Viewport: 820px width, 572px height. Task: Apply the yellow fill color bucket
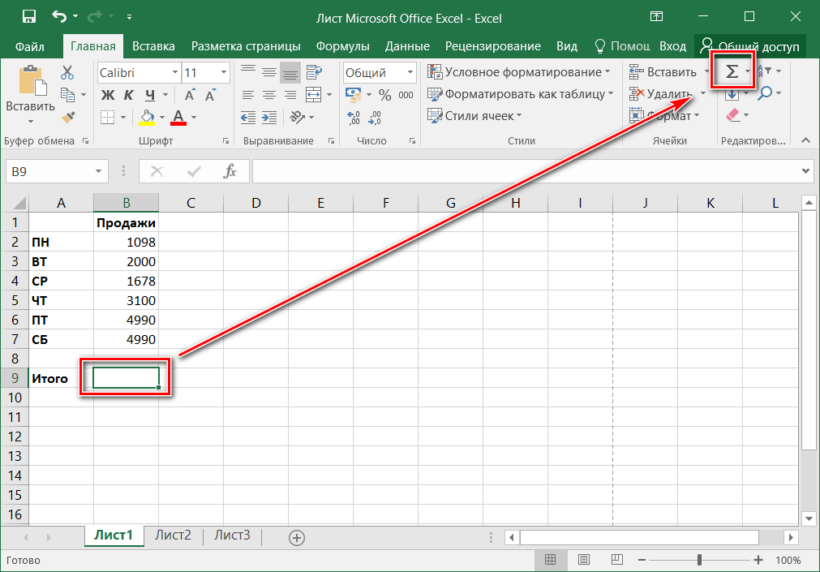[x=147, y=117]
